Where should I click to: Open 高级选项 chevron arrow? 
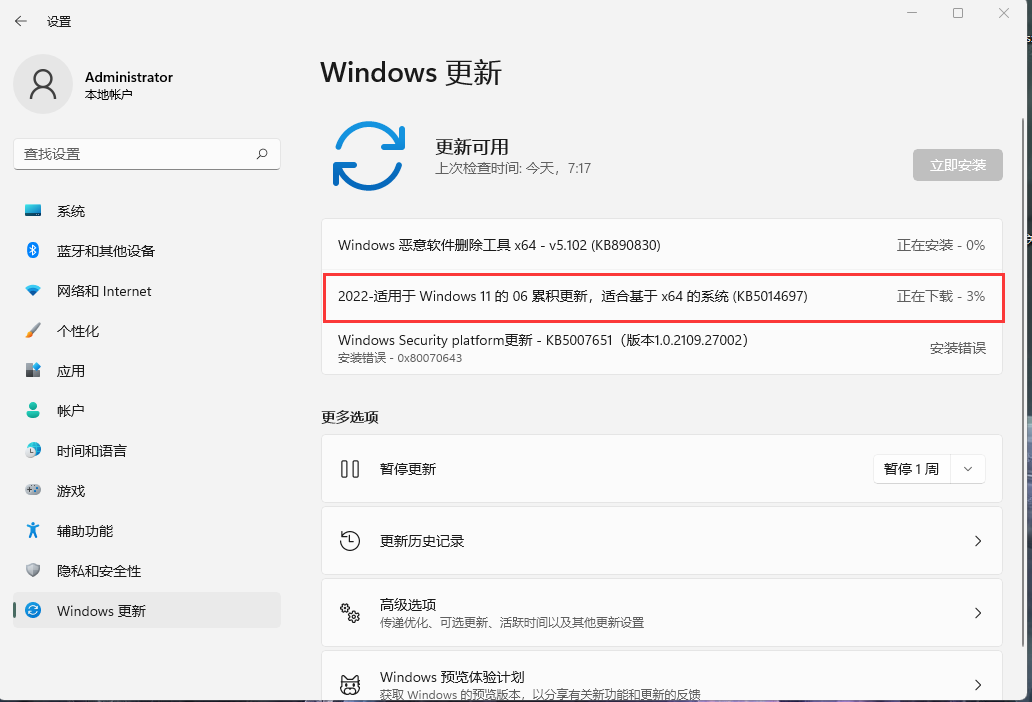click(978, 613)
